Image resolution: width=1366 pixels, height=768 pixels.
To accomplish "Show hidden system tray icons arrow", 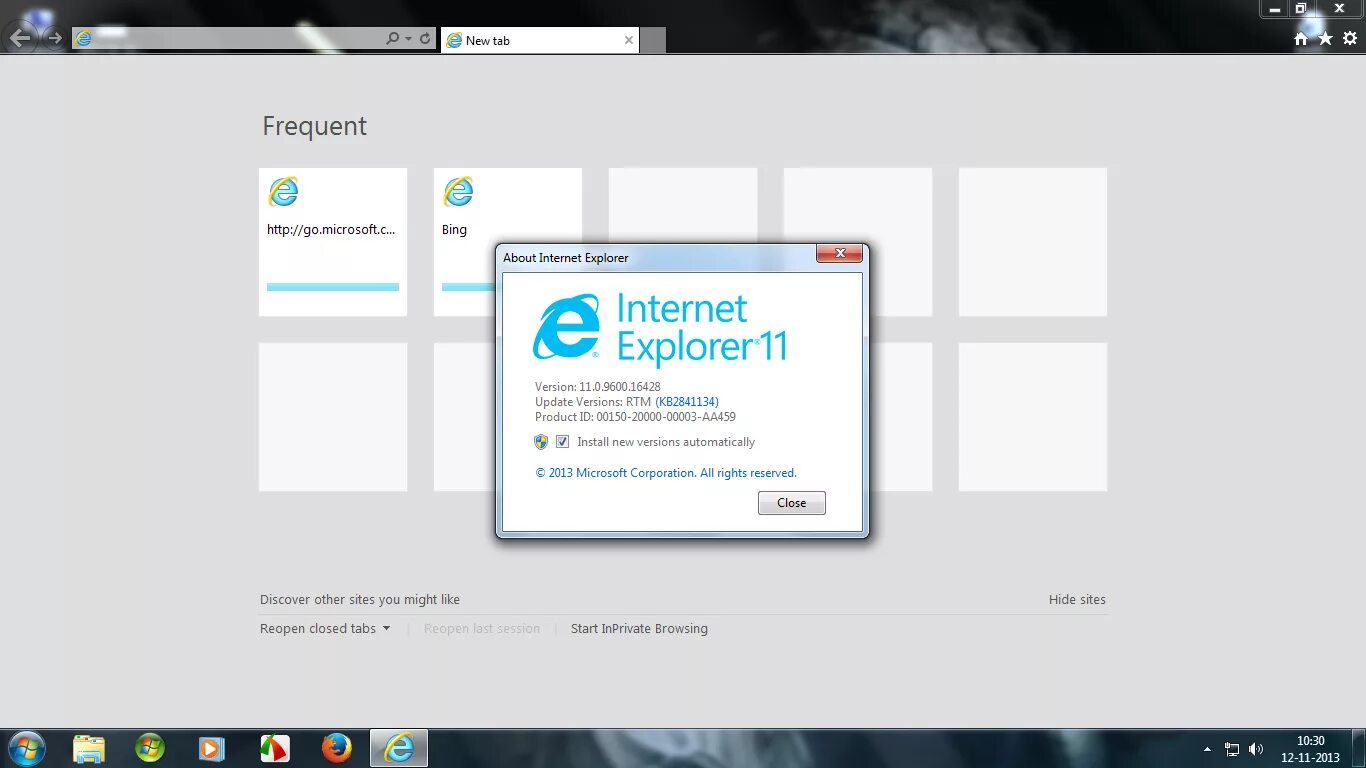I will (1207, 749).
